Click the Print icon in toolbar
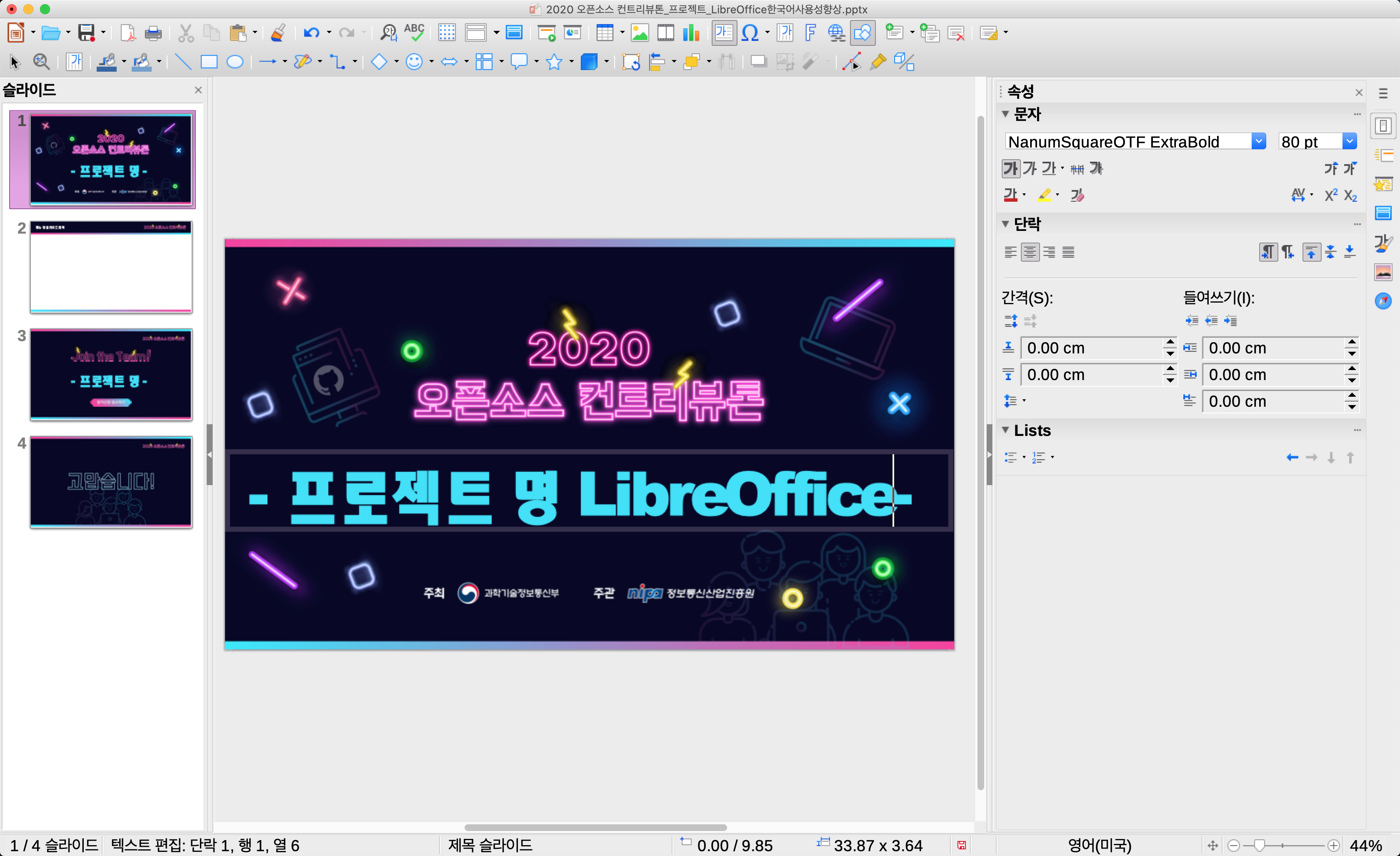 click(153, 33)
